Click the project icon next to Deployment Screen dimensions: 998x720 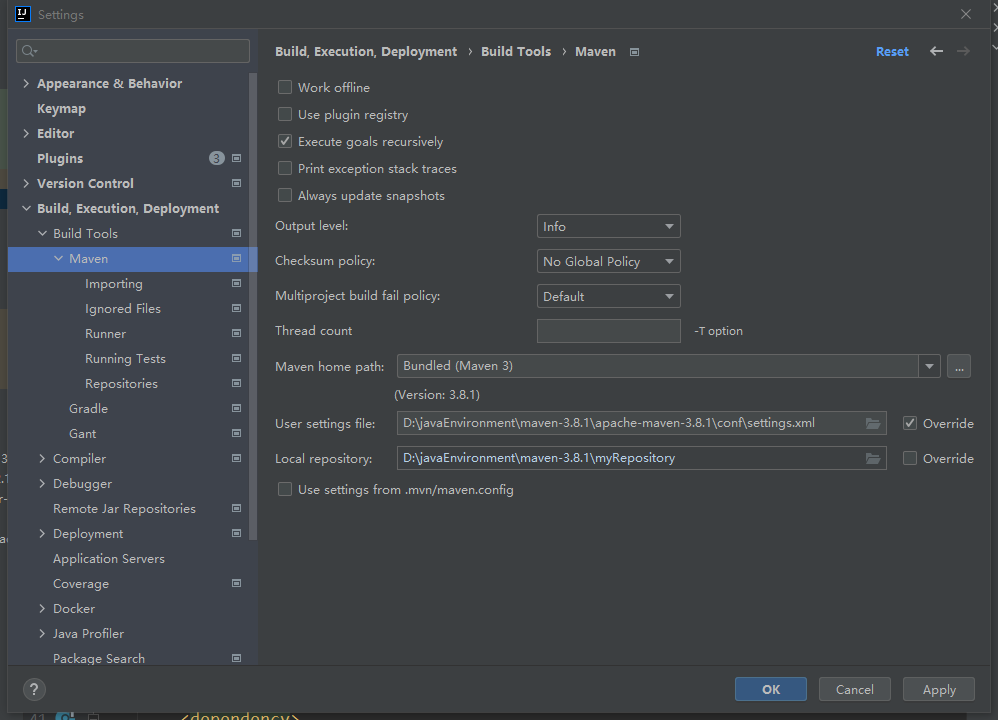(x=236, y=533)
